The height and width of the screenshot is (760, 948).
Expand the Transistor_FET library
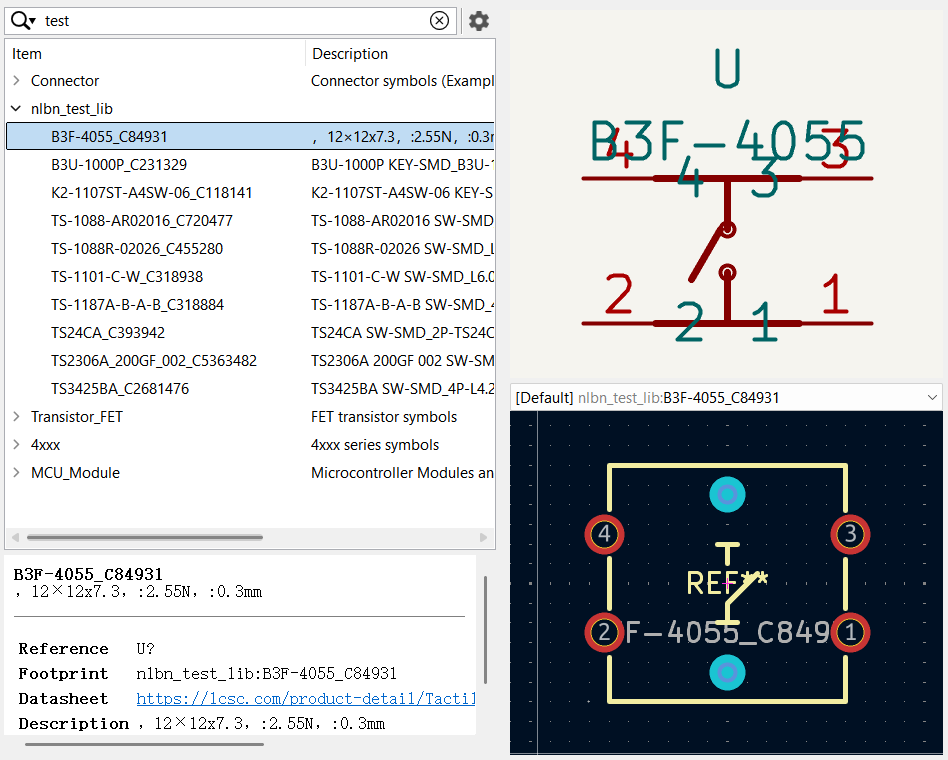pyautogui.click(x=16, y=417)
